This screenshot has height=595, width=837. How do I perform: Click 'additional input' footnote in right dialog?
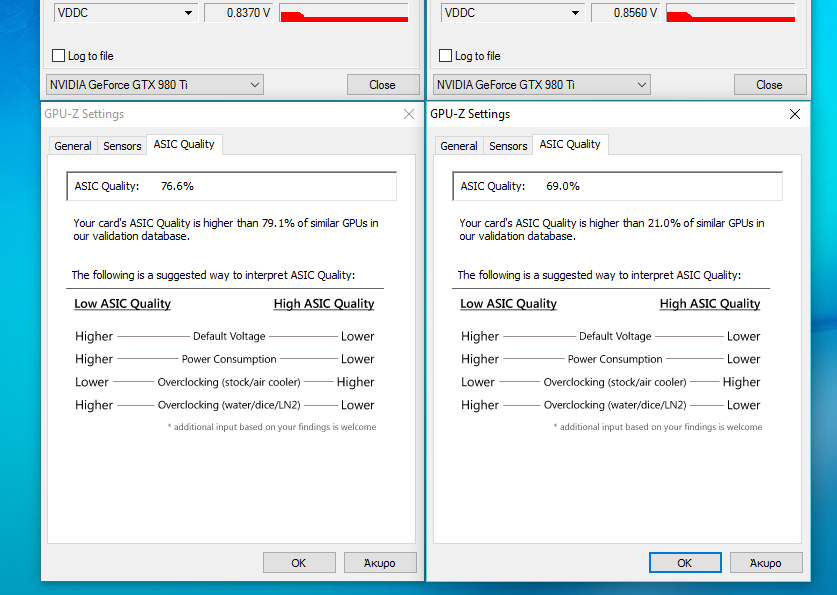658,427
